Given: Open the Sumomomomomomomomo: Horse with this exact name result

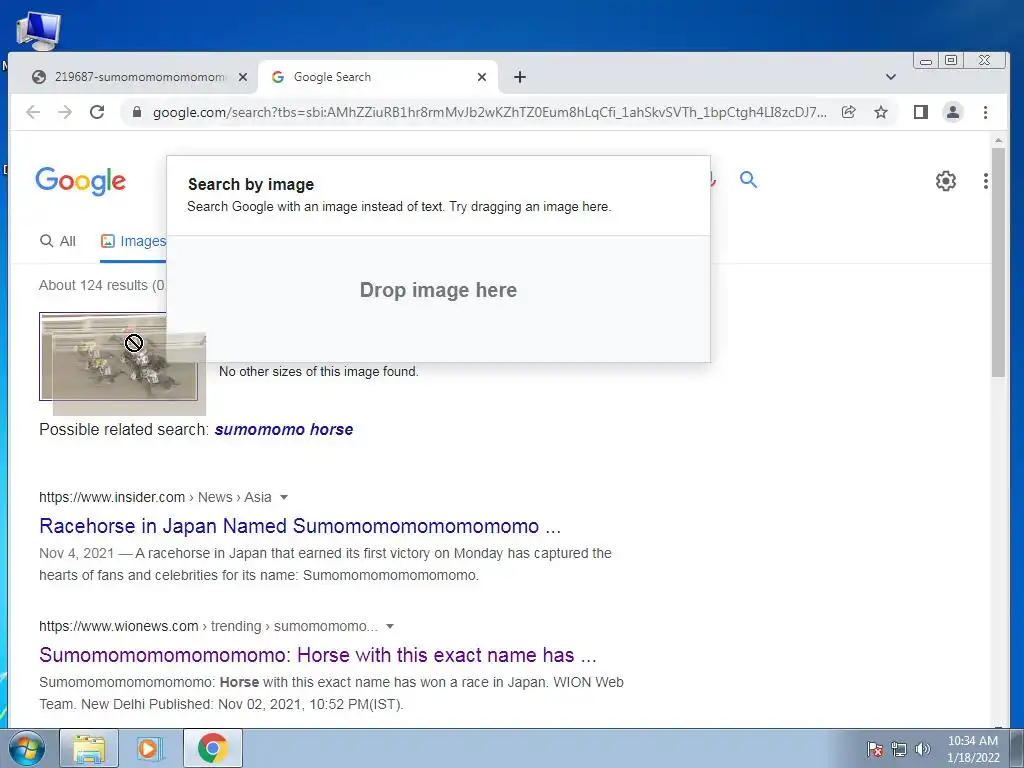Looking at the screenshot, I should pos(318,654).
